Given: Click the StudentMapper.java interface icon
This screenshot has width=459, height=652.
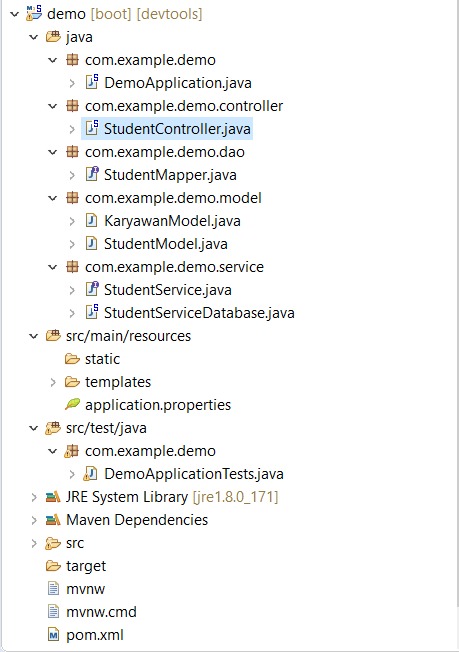Looking at the screenshot, I should (92, 174).
